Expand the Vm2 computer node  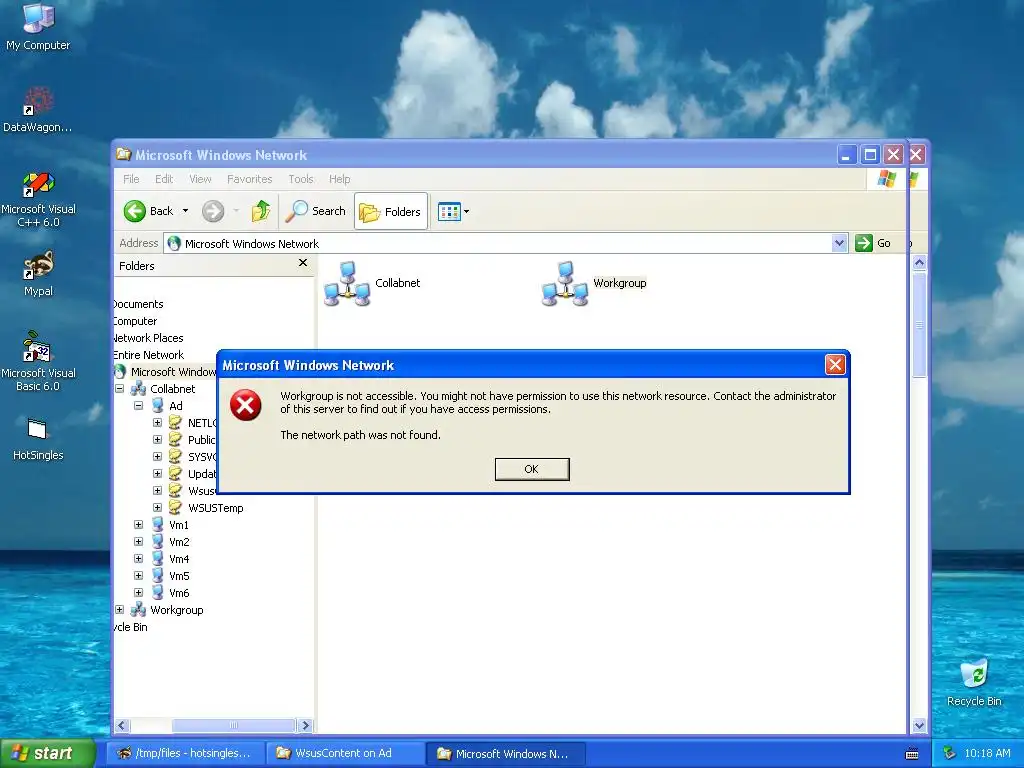[138, 541]
